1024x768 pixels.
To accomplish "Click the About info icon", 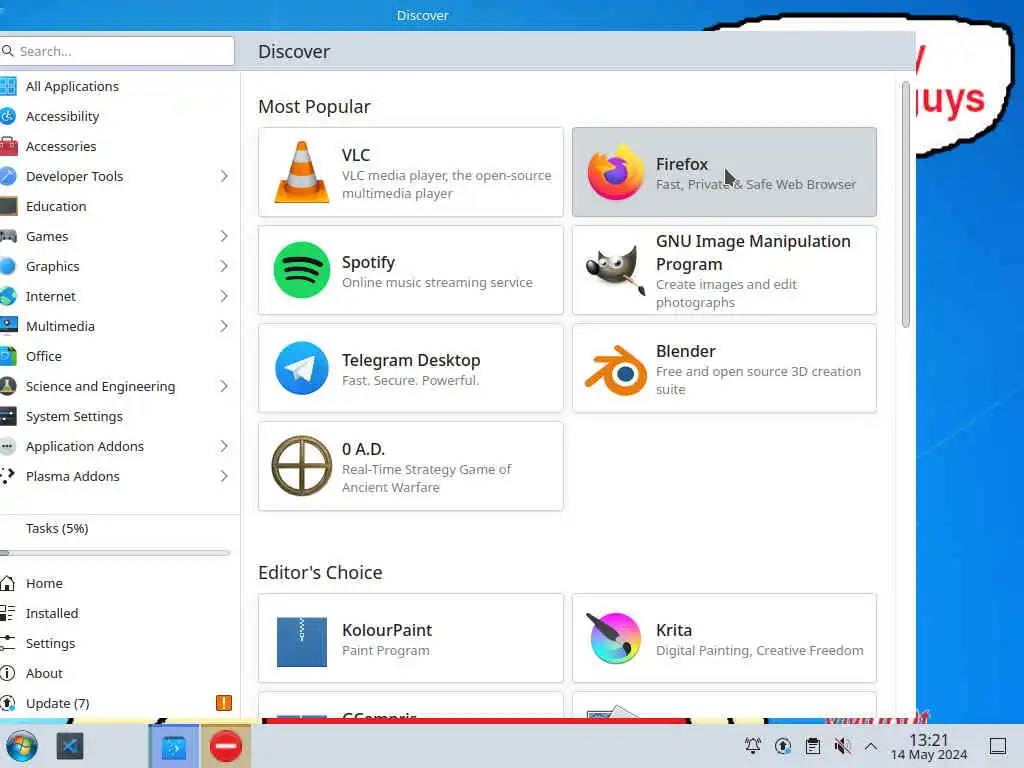I will [x=7, y=673].
